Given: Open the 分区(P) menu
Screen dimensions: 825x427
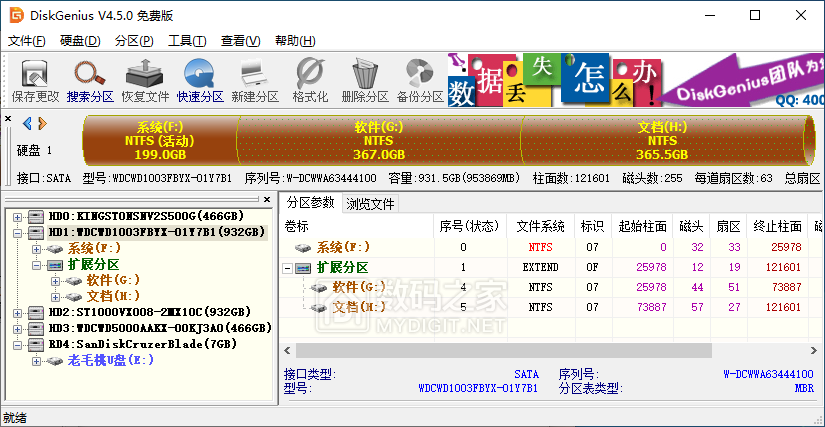Looking at the screenshot, I should coord(134,41).
